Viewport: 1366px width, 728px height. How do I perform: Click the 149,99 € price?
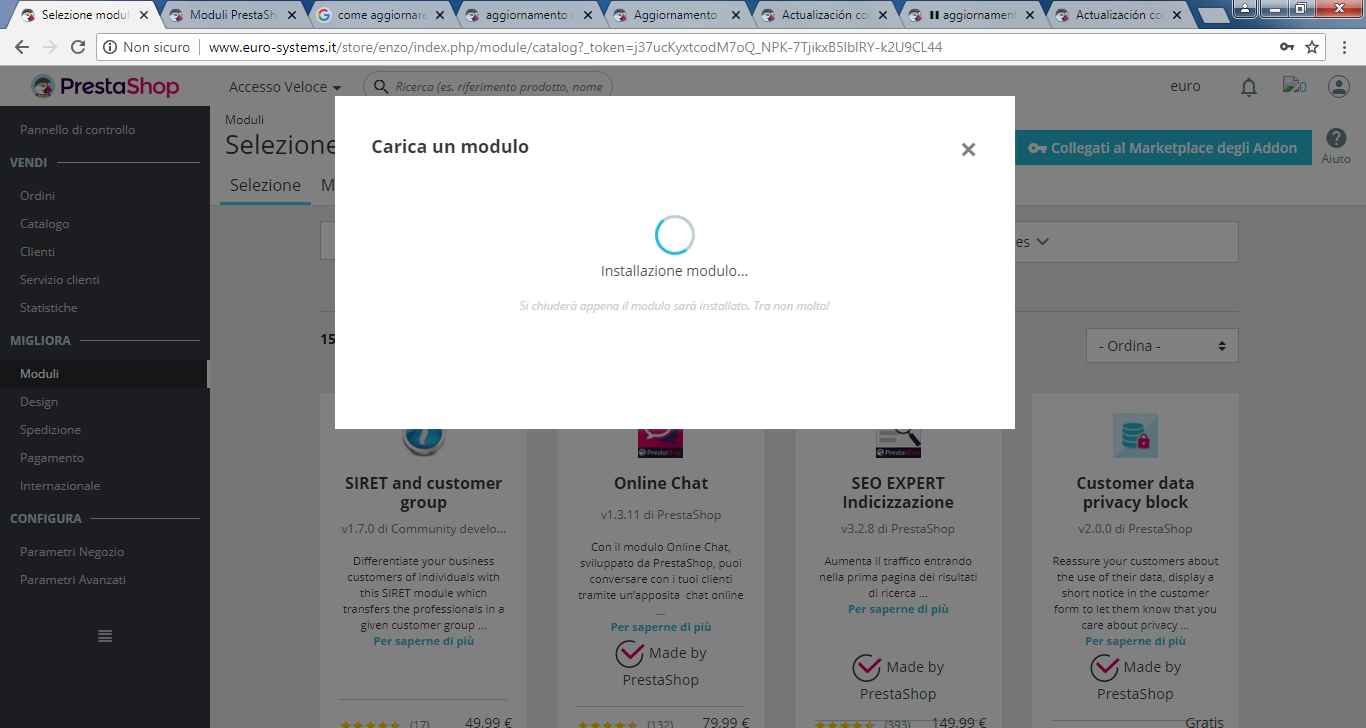(957, 723)
